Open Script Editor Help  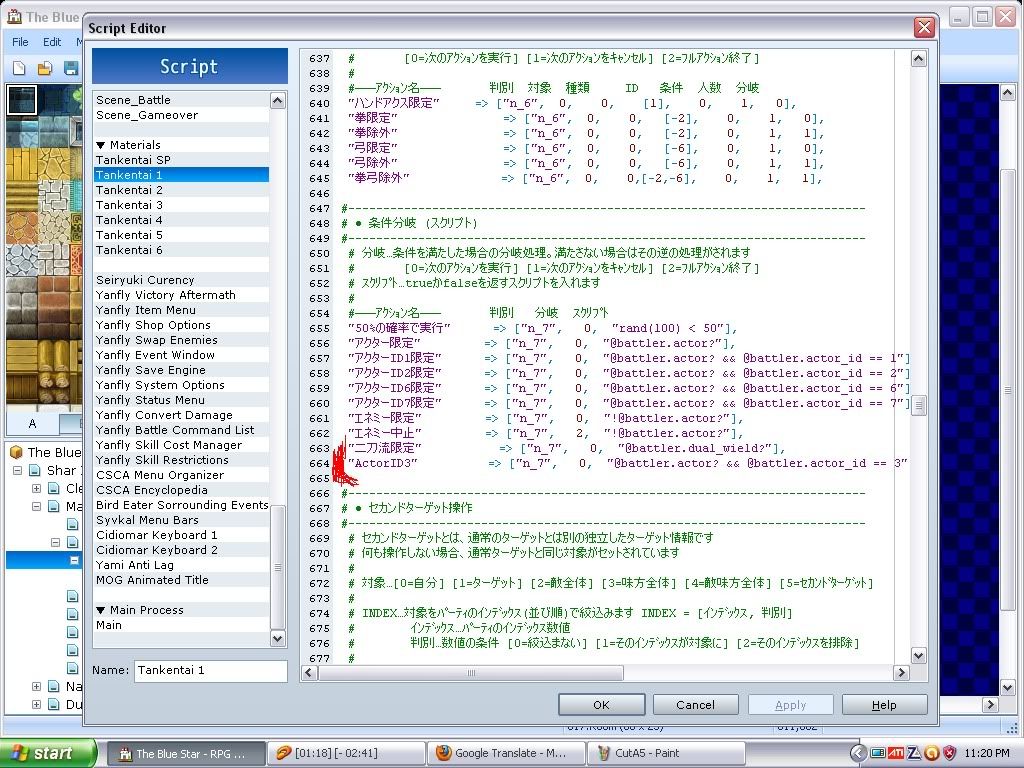coord(884,704)
